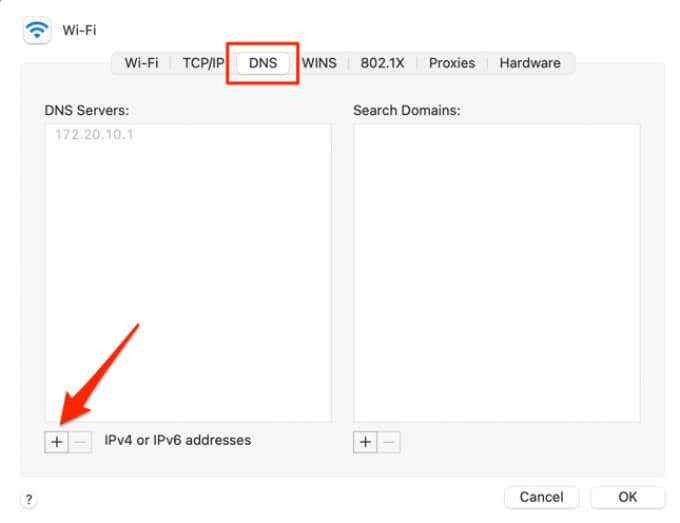Open the TCP/IP tab
This screenshot has height=523, width=680.
click(203, 63)
